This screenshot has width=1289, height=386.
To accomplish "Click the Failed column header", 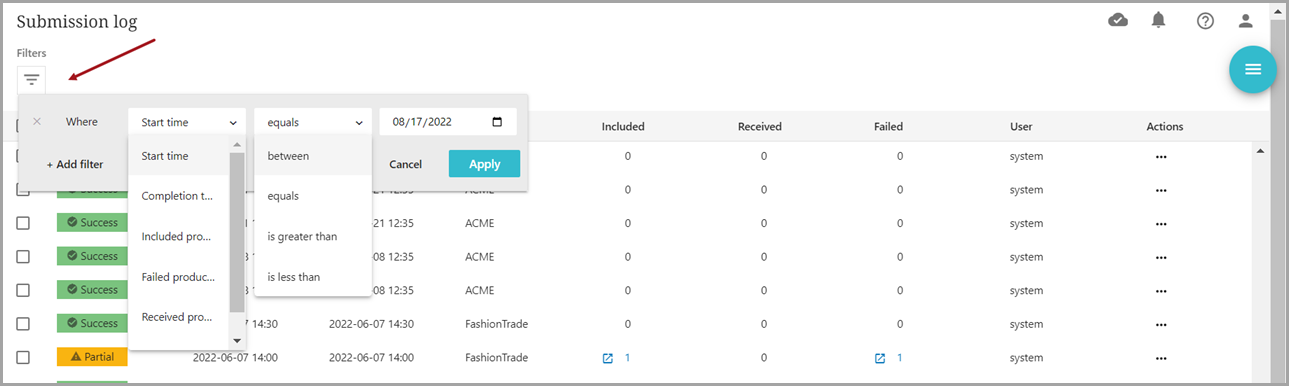I will [x=888, y=127].
